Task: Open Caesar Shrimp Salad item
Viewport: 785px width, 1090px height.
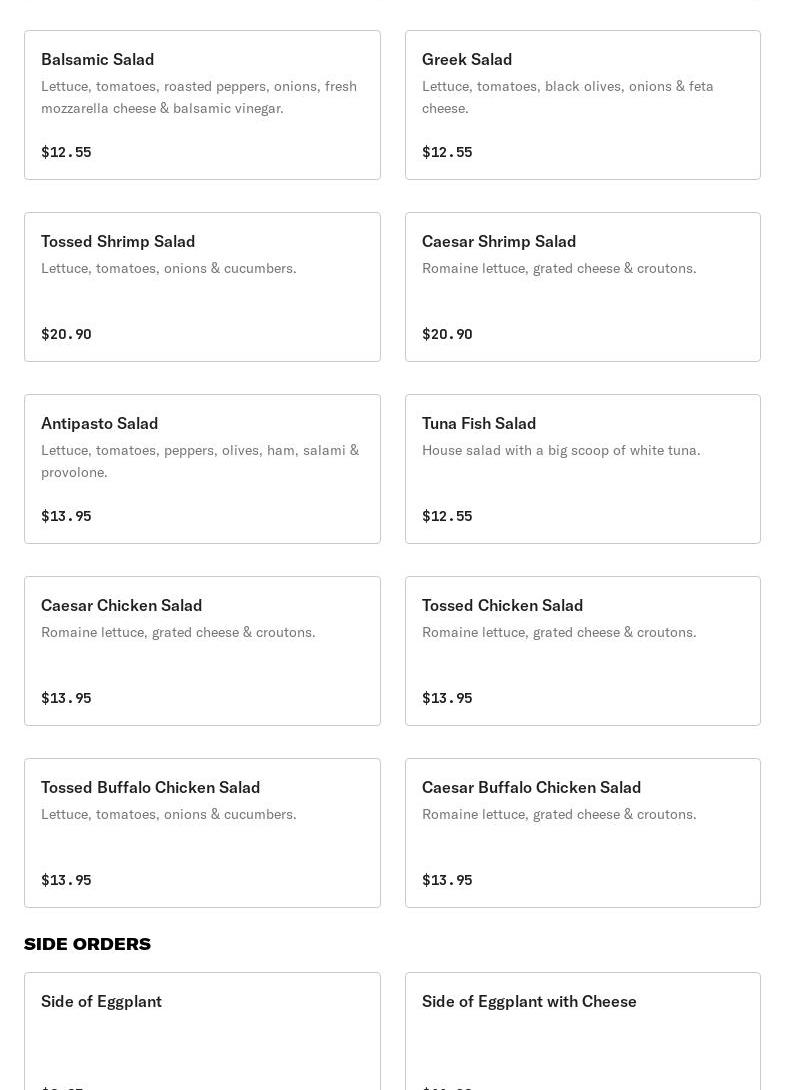Action: (583, 287)
